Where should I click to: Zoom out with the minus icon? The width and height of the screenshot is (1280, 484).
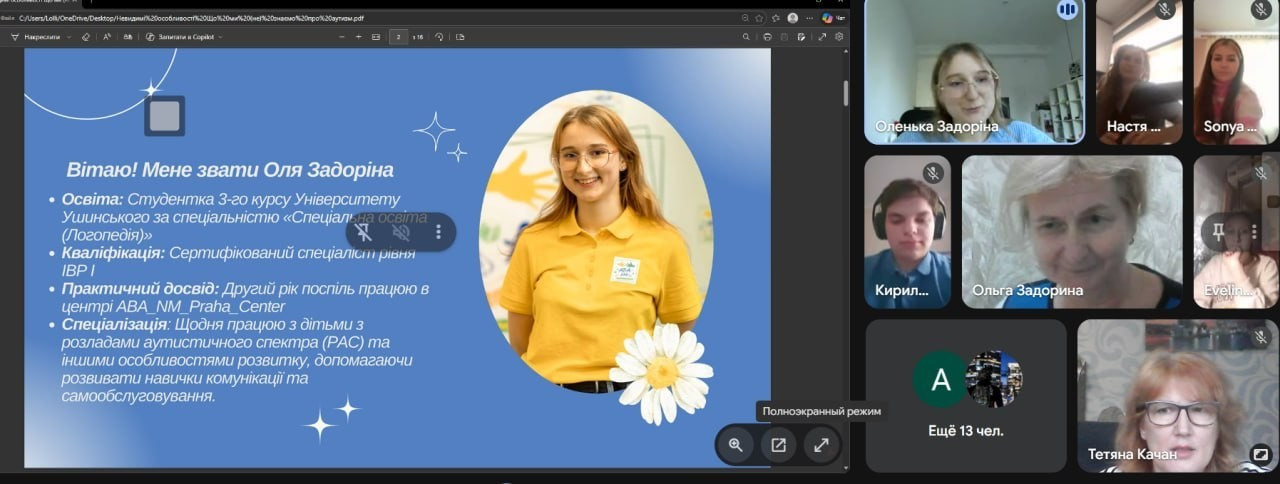pos(342,37)
